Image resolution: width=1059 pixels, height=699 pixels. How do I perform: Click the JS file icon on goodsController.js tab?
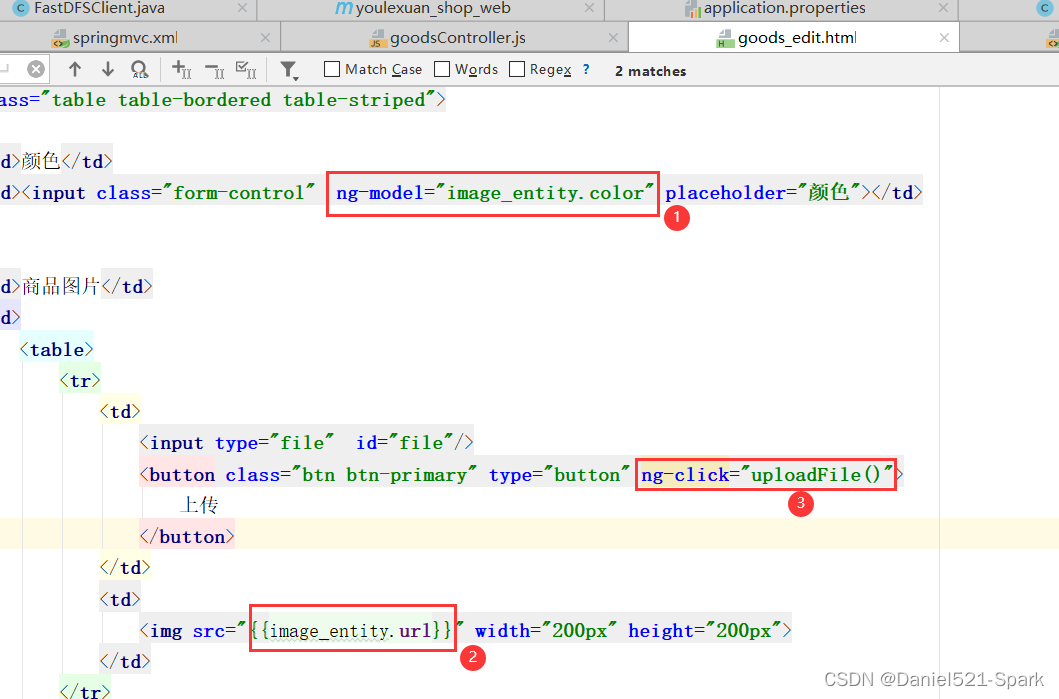[378, 39]
